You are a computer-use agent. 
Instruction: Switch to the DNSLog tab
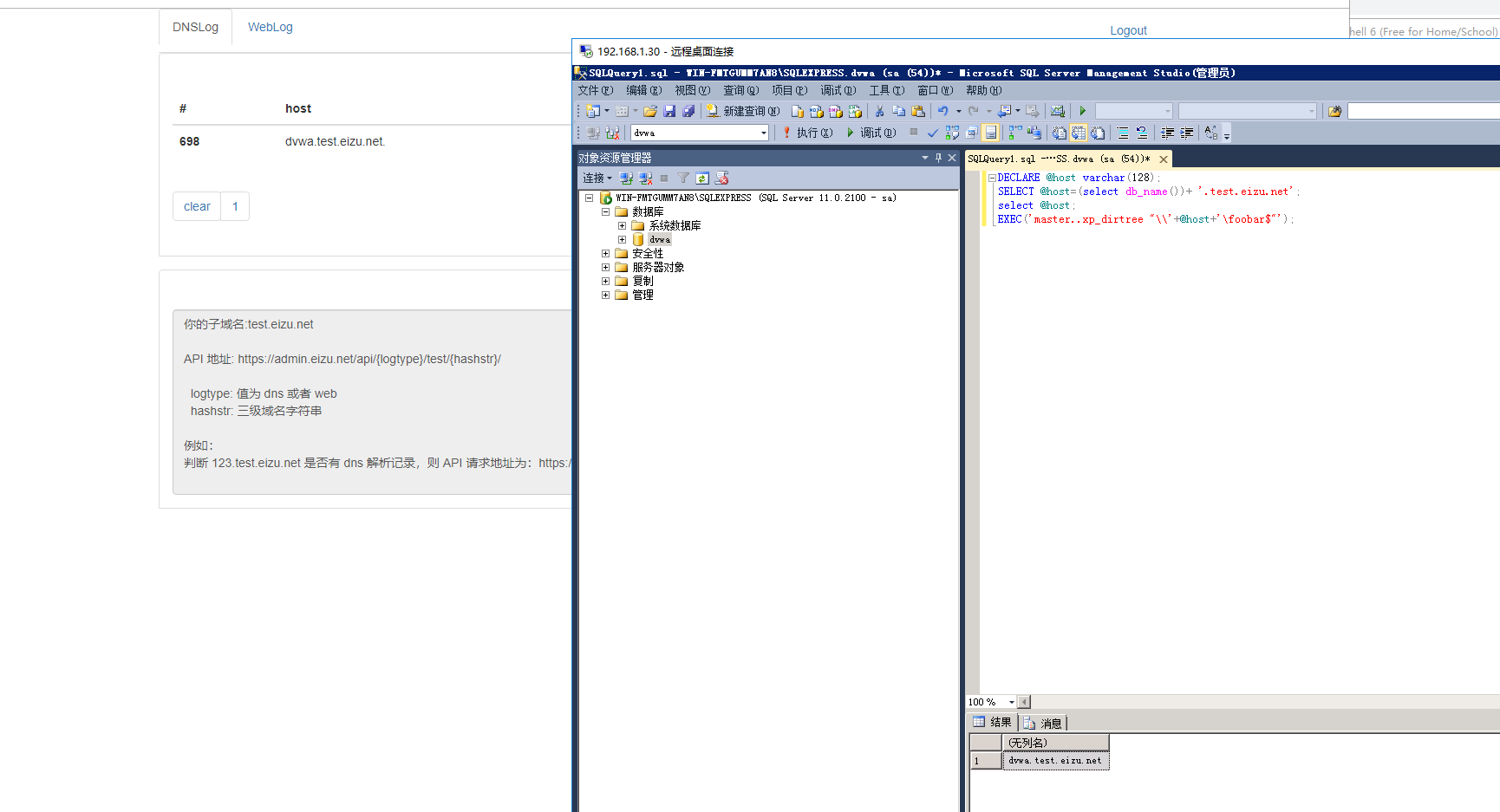point(195,27)
